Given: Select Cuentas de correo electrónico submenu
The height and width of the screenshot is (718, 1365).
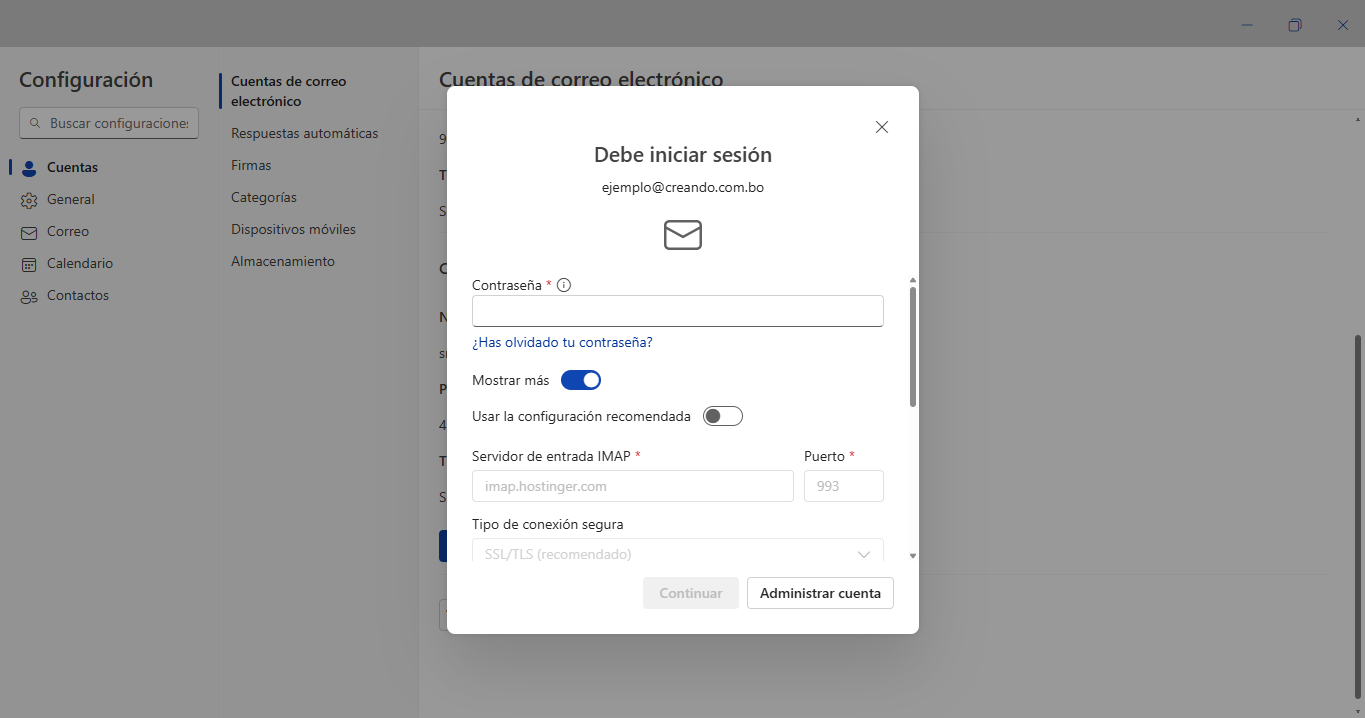Looking at the screenshot, I should (x=289, y=91).
